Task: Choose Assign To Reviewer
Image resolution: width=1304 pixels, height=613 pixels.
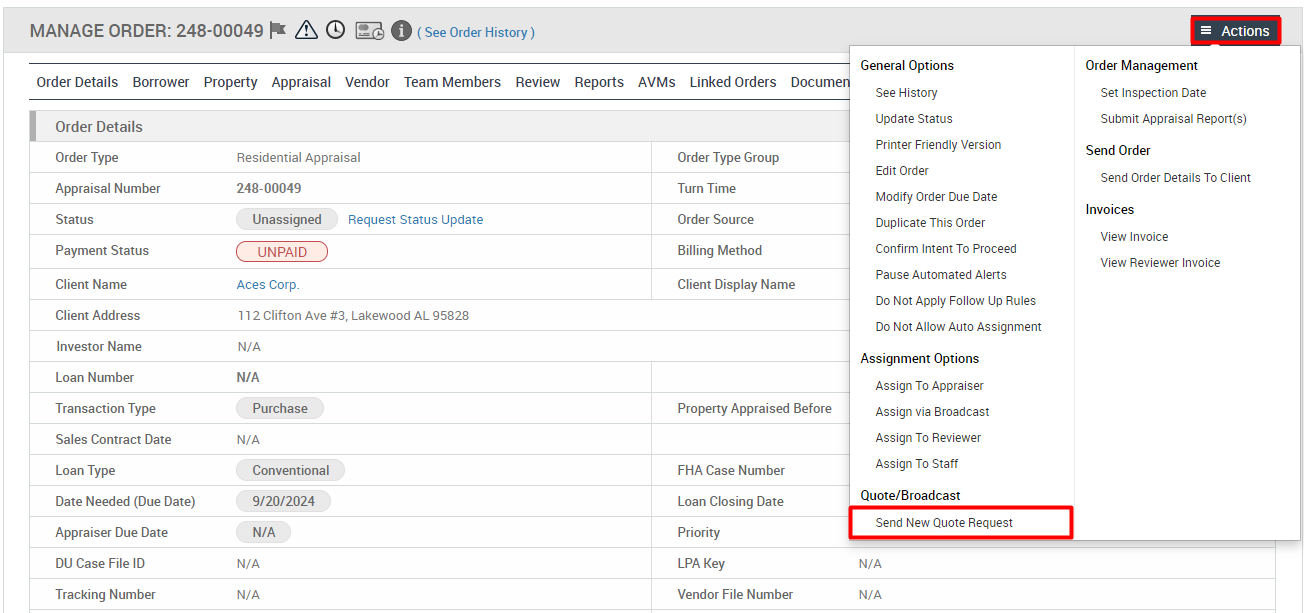Action: coord(928,438)
